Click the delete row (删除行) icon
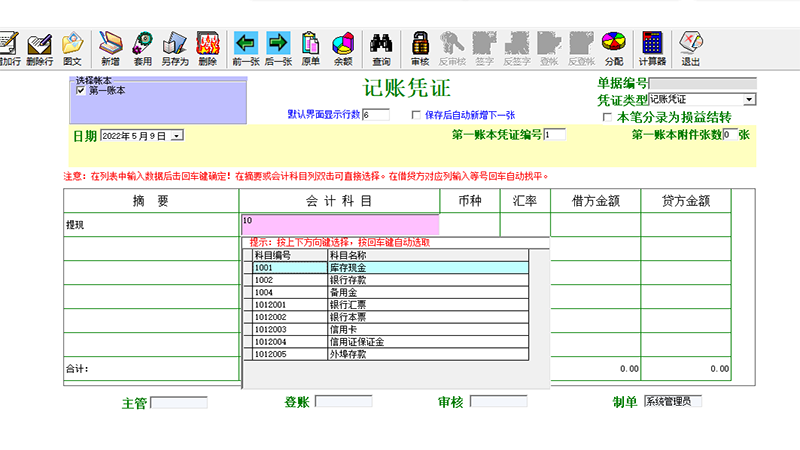 tap(39, 48)
